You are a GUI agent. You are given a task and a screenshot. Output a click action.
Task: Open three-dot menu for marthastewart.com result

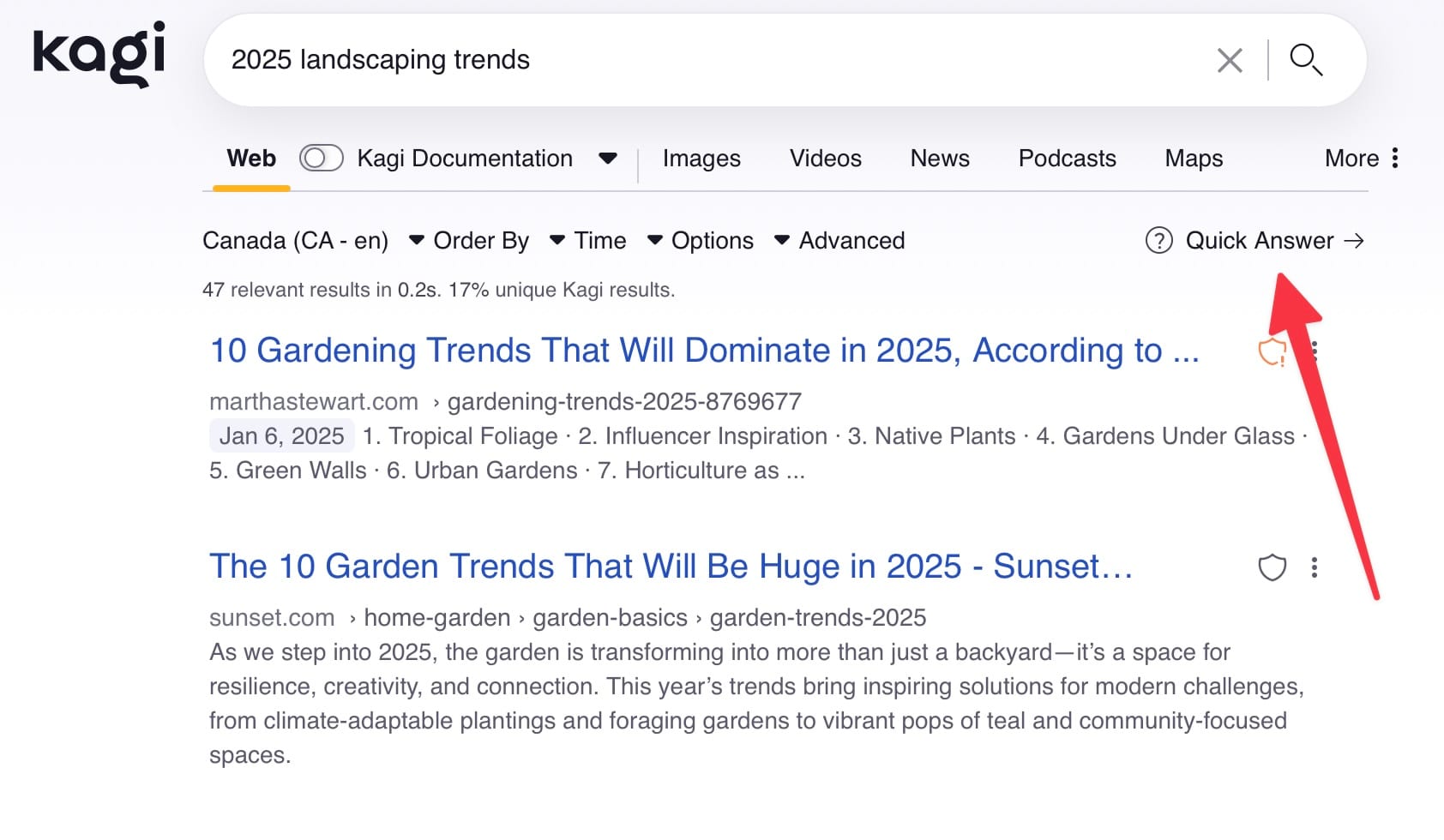[x=1315, y=351]
